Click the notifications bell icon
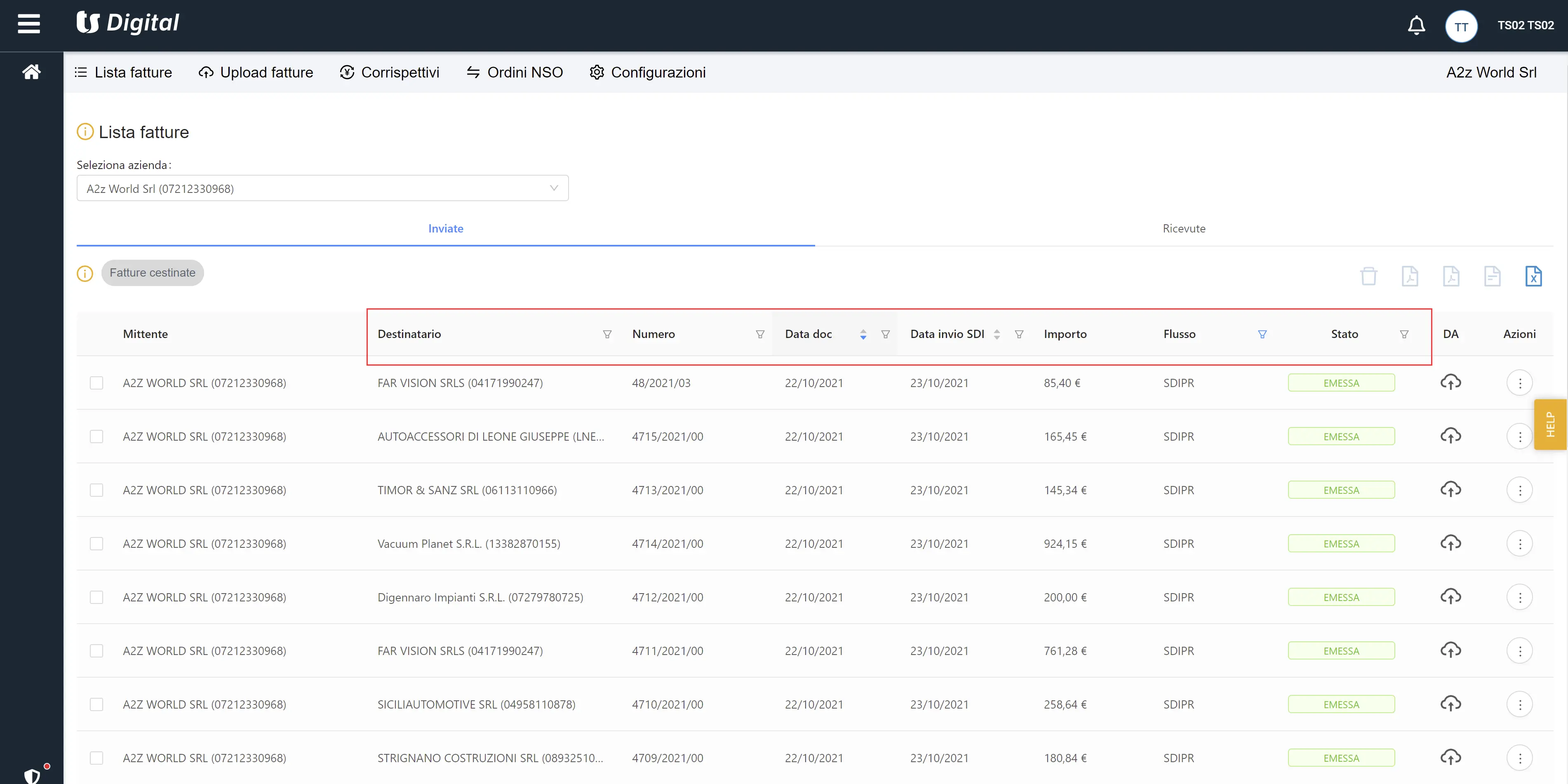This screenshot has width=1568, height=784. click(x=1416, y=26)
